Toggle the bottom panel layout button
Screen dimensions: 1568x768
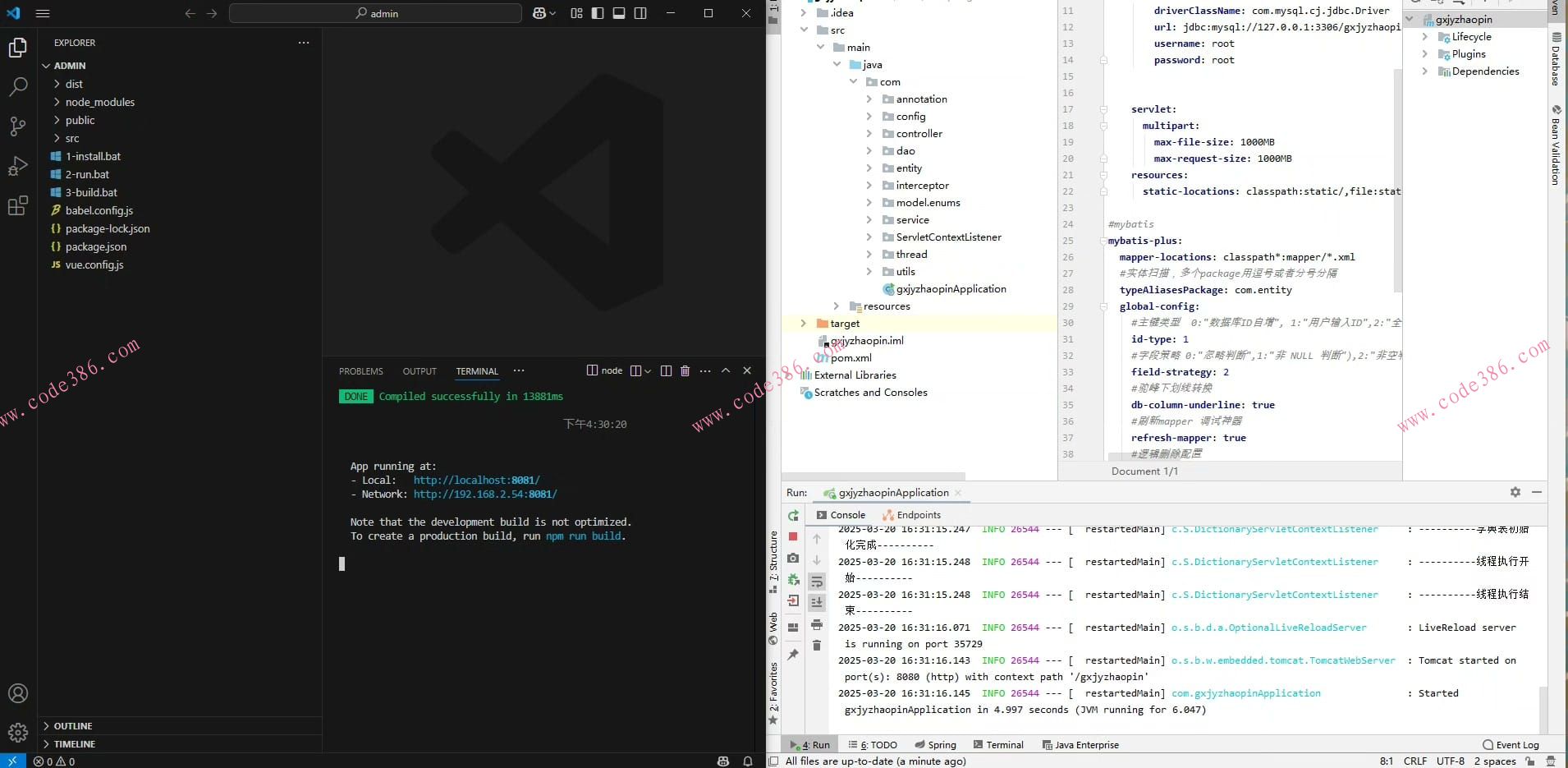pyautogui.click(x=619, y=13)
